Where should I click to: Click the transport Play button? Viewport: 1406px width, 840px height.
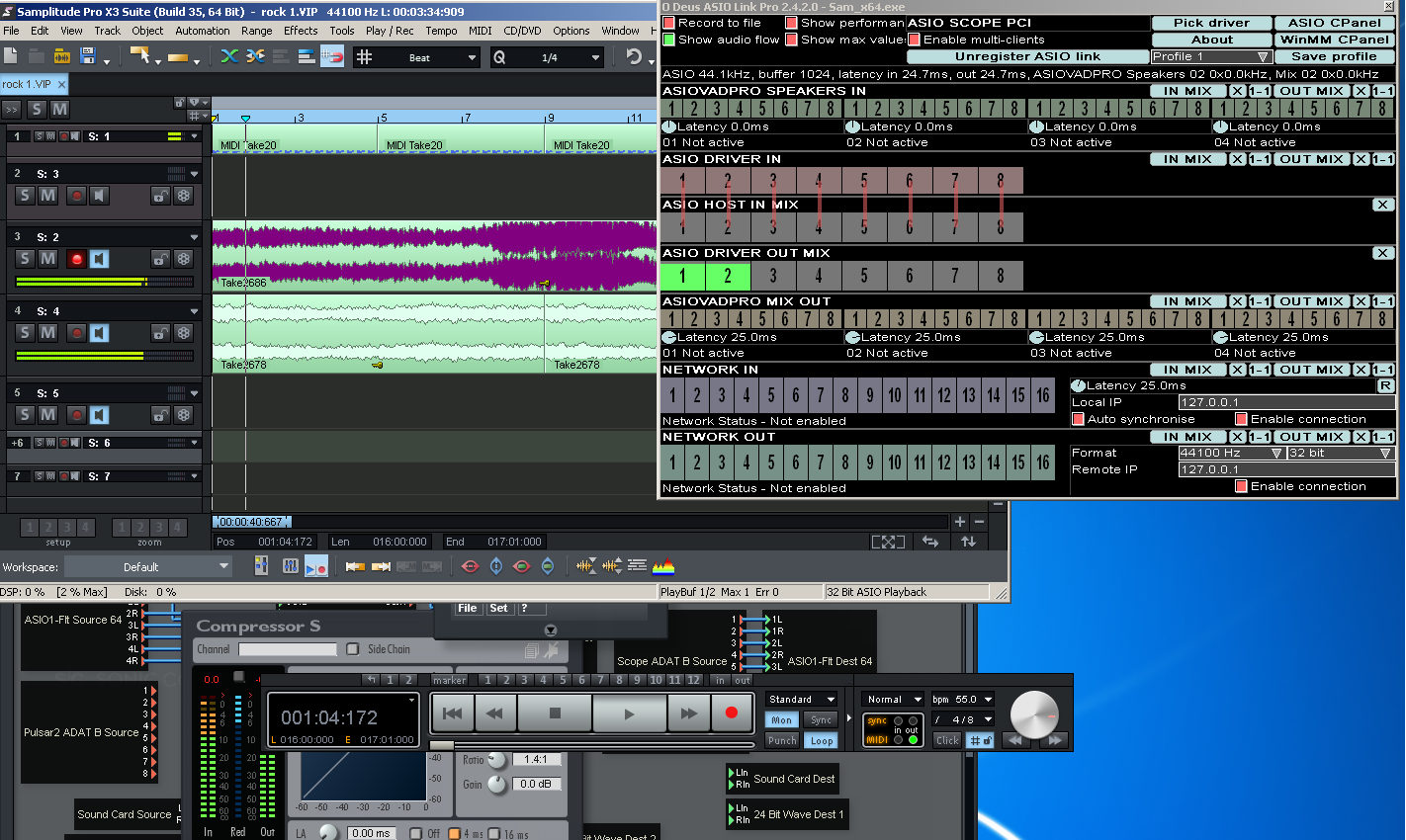[x=629, y=714]
